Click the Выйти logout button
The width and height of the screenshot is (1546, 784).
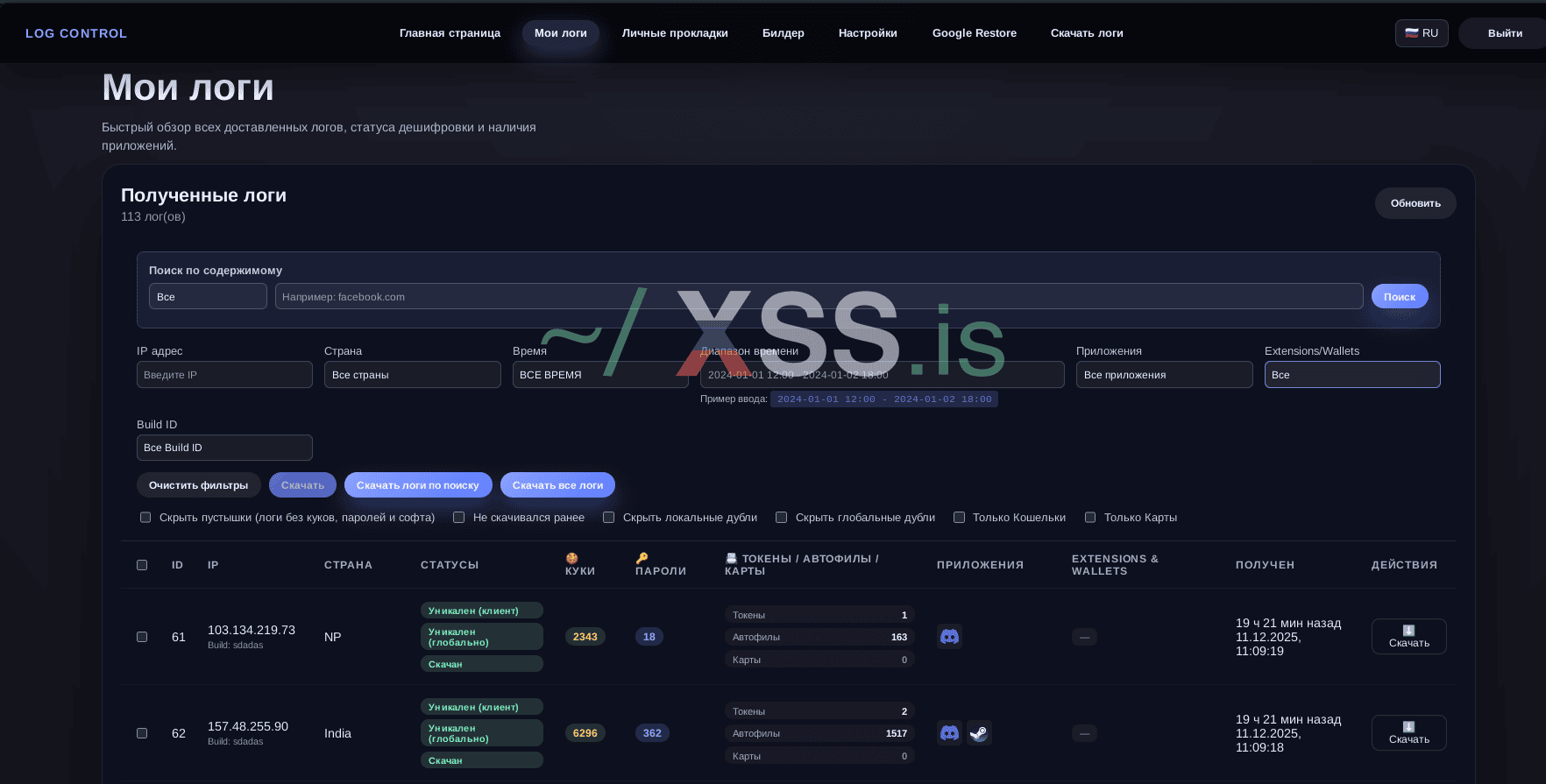click(x=1505, y=33)
